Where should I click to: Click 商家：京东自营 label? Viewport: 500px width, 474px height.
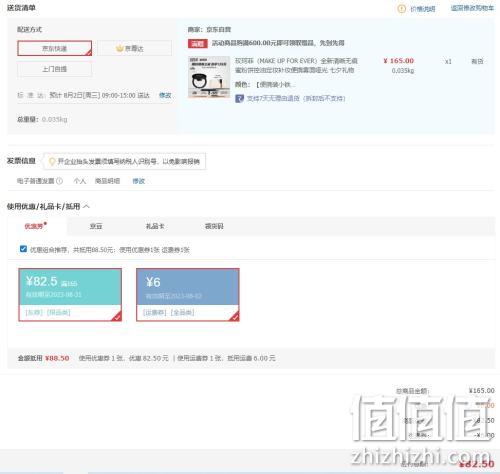(209, 30)
